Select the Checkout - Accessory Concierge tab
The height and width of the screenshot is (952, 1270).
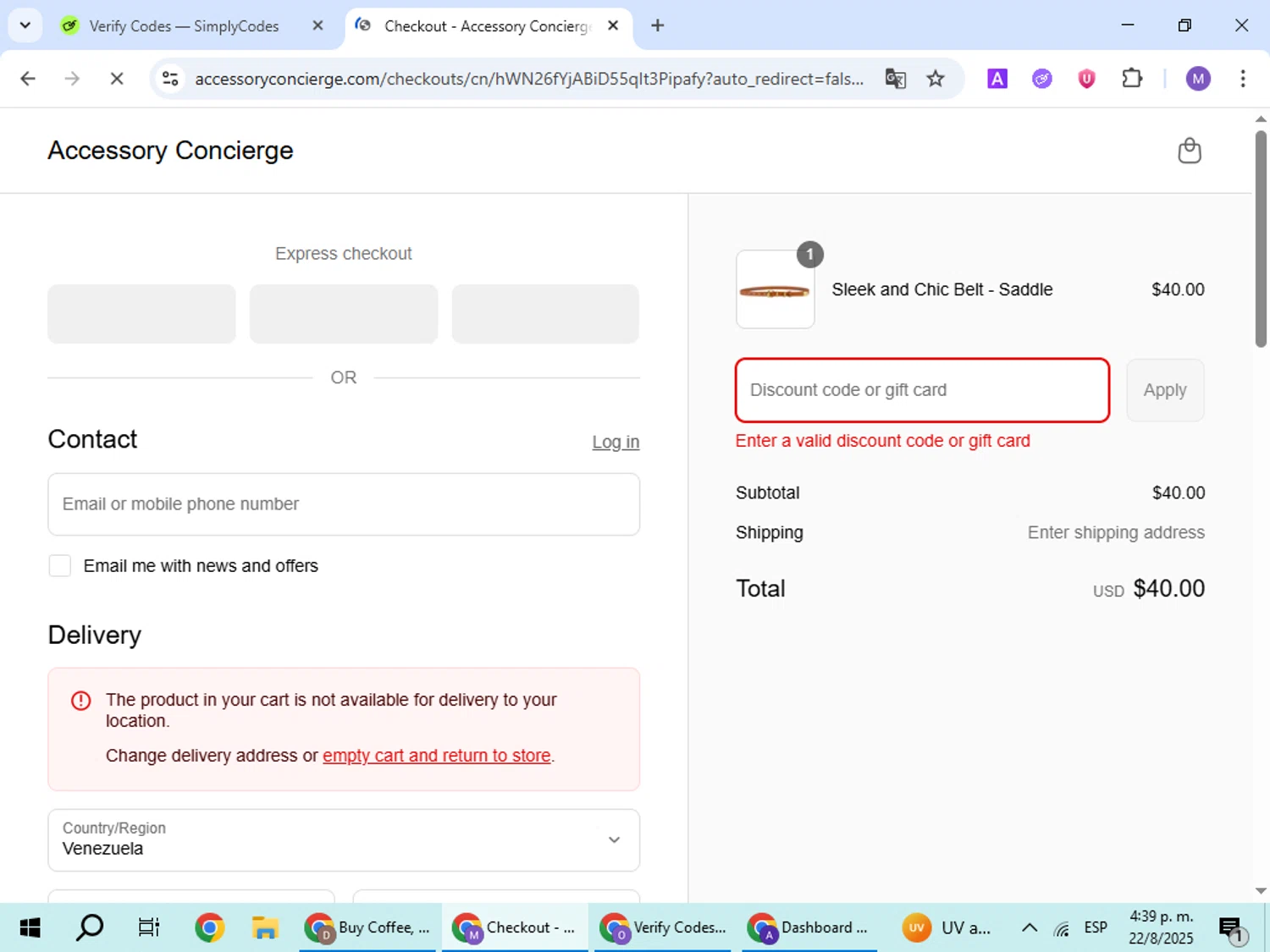pyautogui.click(x=487, y=26)
